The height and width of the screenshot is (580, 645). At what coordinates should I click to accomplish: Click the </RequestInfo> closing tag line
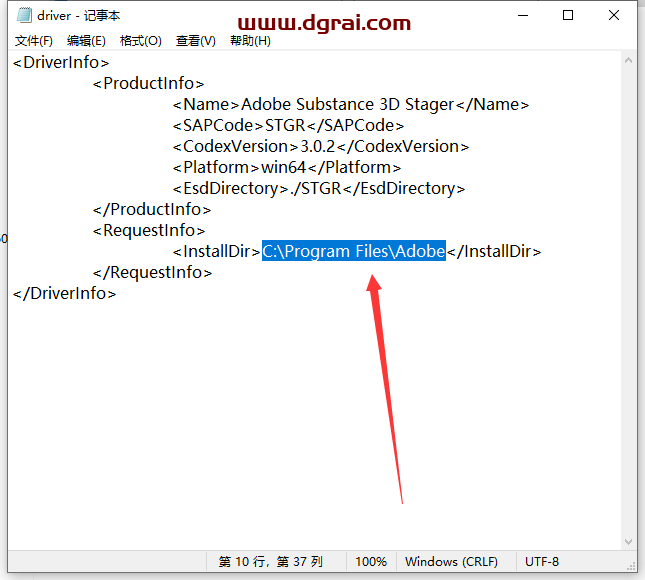(153, 272)
